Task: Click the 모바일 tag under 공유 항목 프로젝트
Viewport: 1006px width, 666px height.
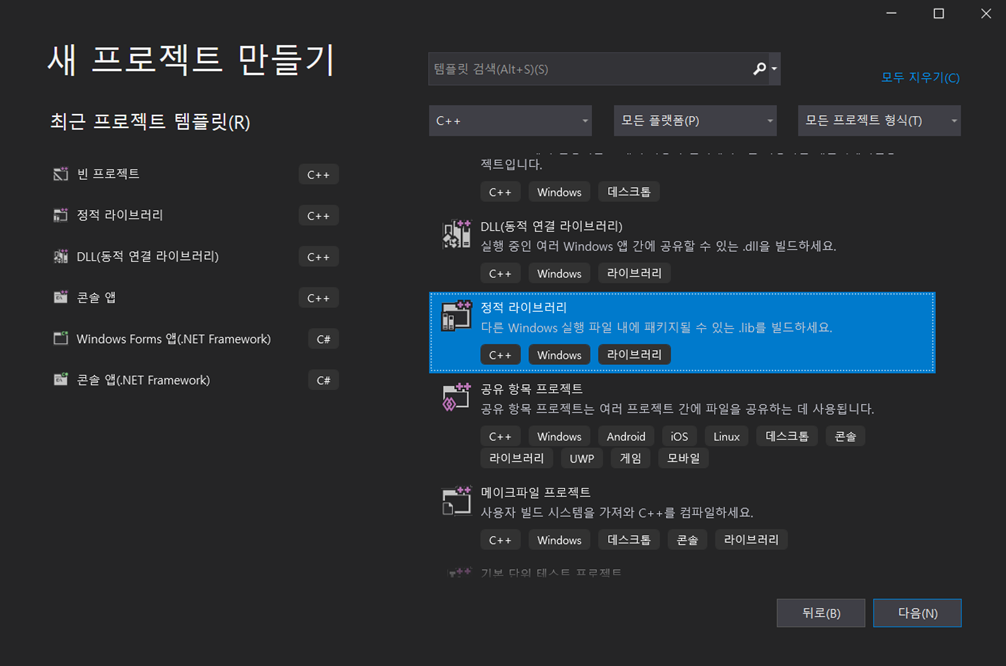Action: [x=683, y=458]
